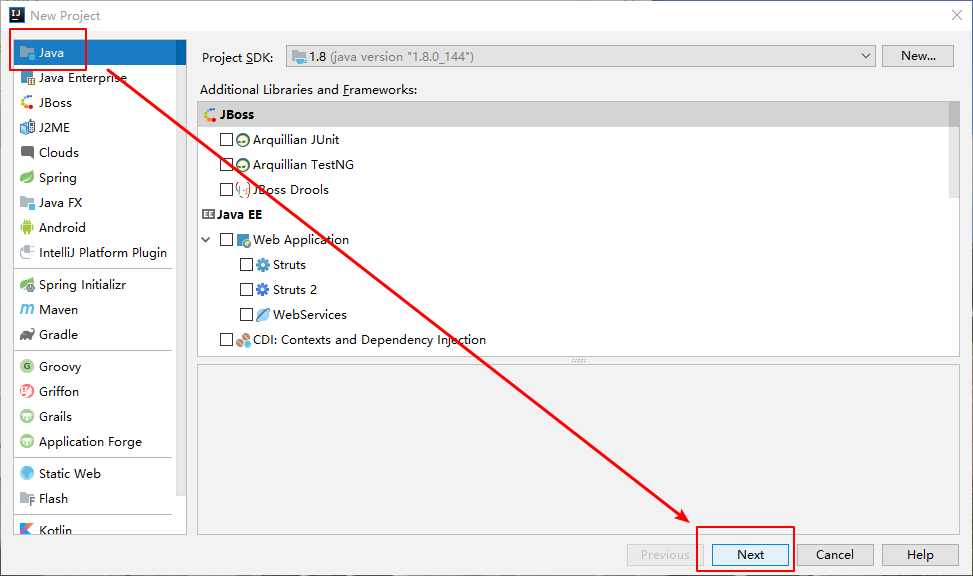973x576 pixels.
Task: Click the Struts 2 gear icon
Action: [x=263, y=290]
